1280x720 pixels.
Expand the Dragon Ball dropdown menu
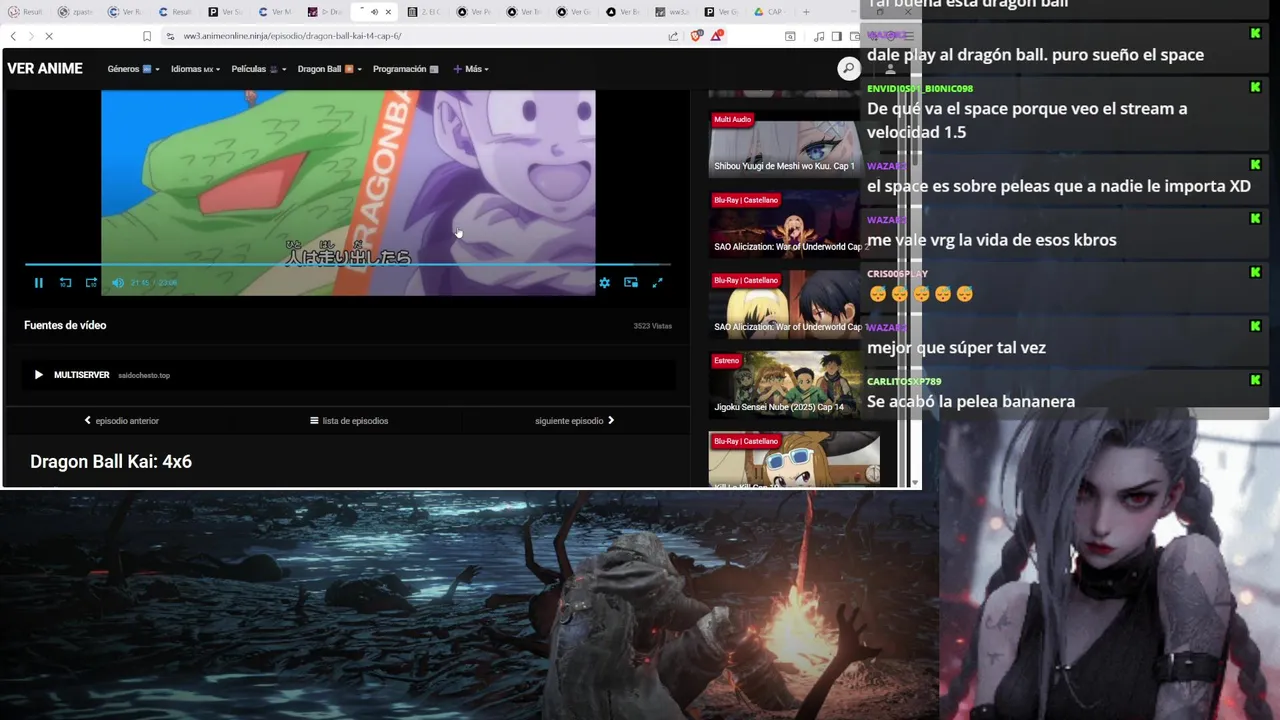329,69
